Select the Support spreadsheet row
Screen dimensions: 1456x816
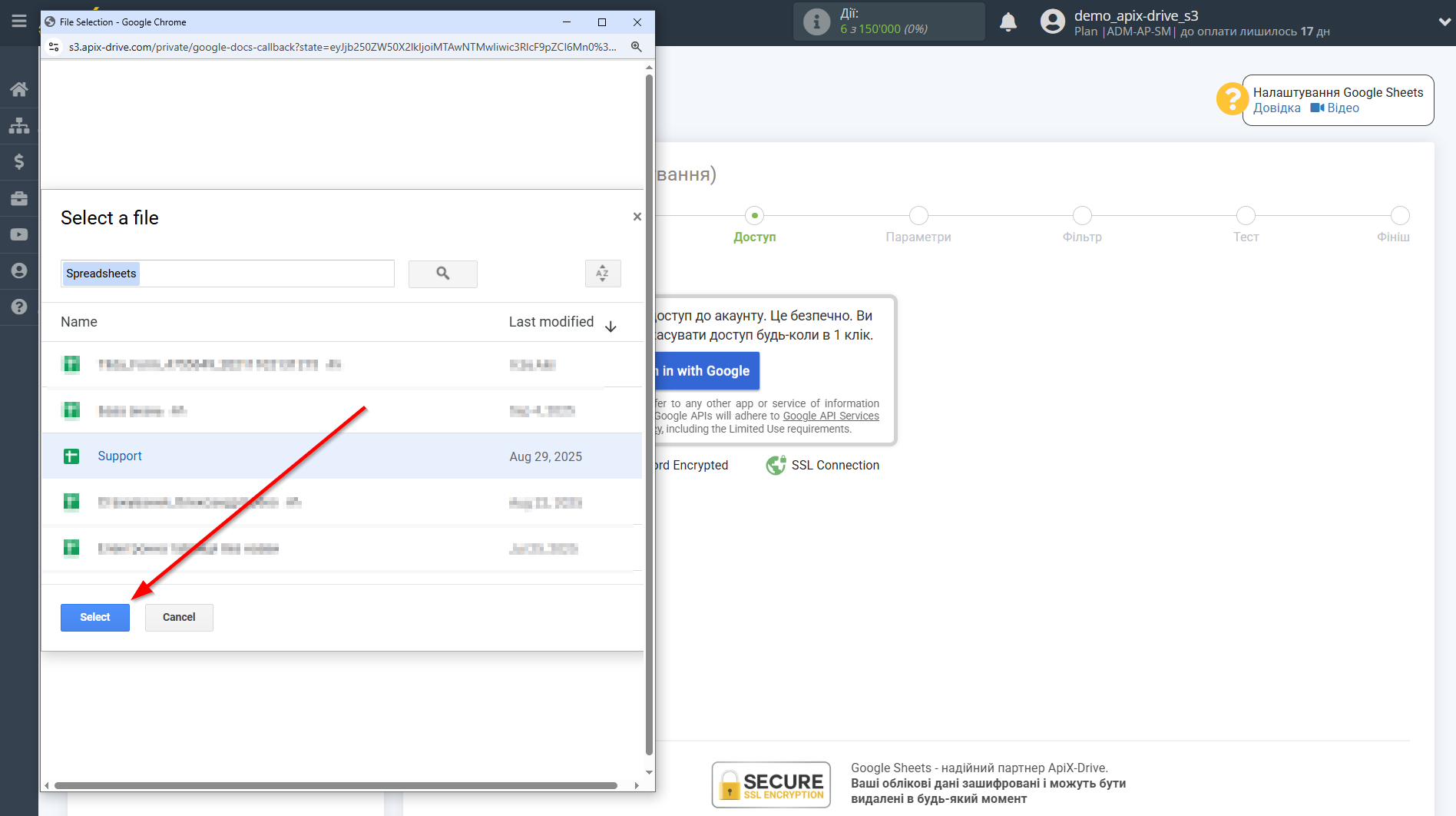120,456
